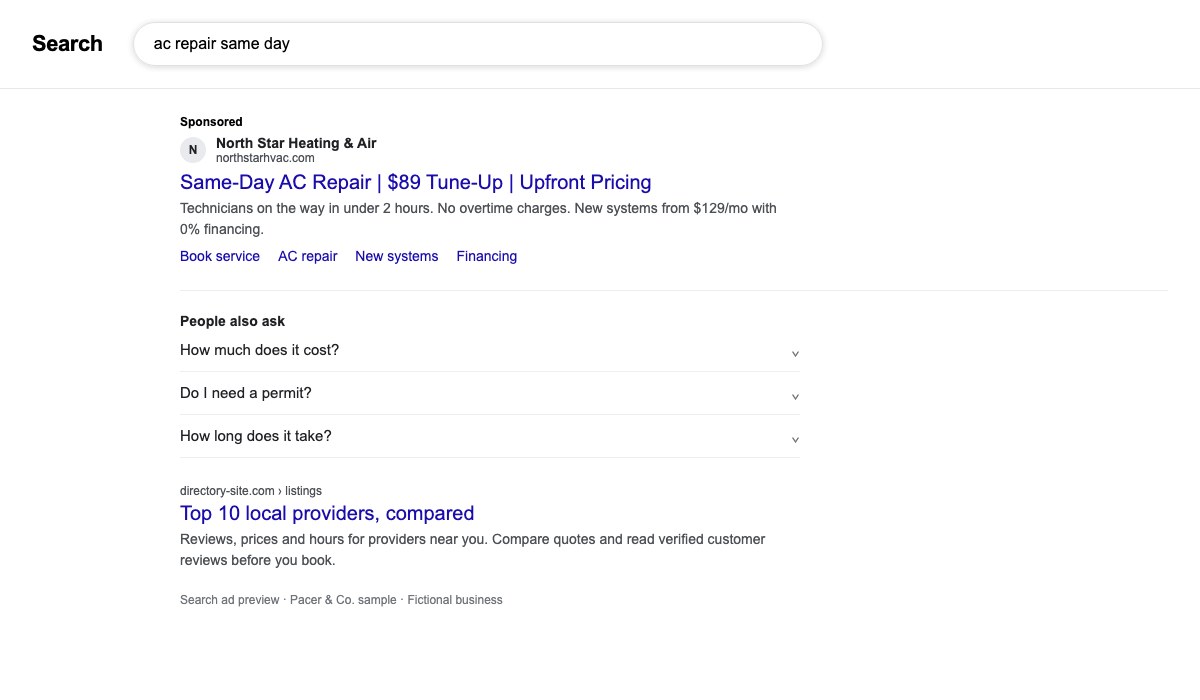Image resolution: width=1200 pixels, height=700 pixels.
Task: Open the Same-Day AC Repair ad headline
Action: coord(416,182)
